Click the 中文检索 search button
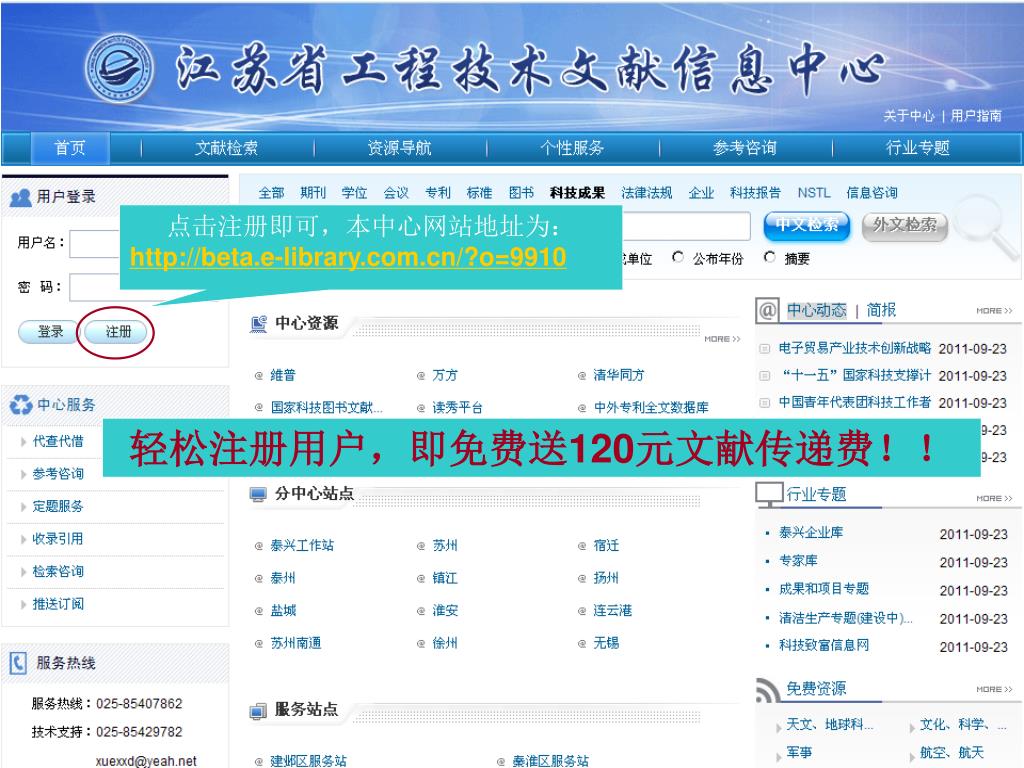The image size is (1024, 768). 806,225
